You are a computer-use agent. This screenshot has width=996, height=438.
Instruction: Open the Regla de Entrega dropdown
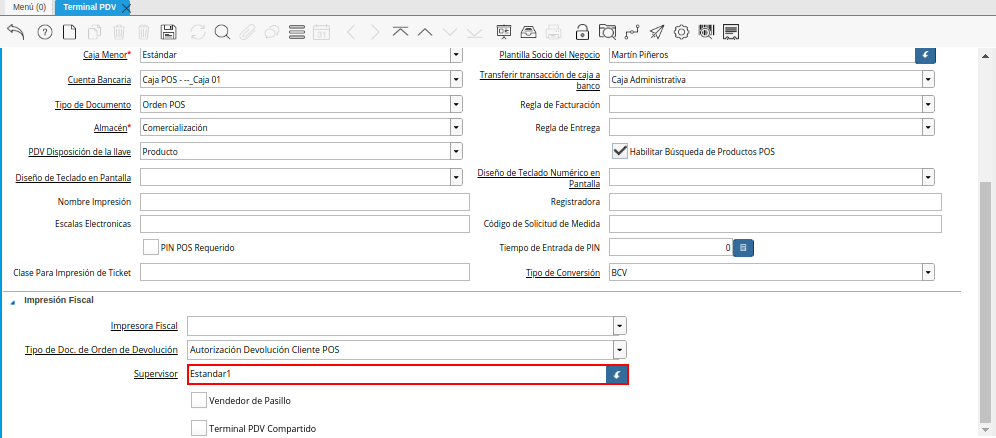coord(929,128)
